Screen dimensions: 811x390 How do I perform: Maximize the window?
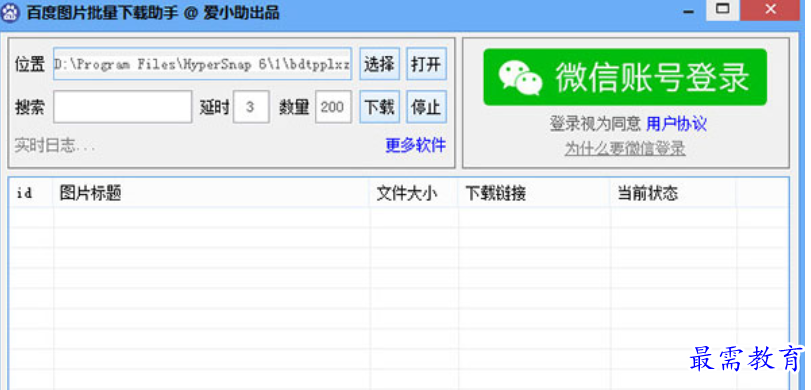(723, 9)
